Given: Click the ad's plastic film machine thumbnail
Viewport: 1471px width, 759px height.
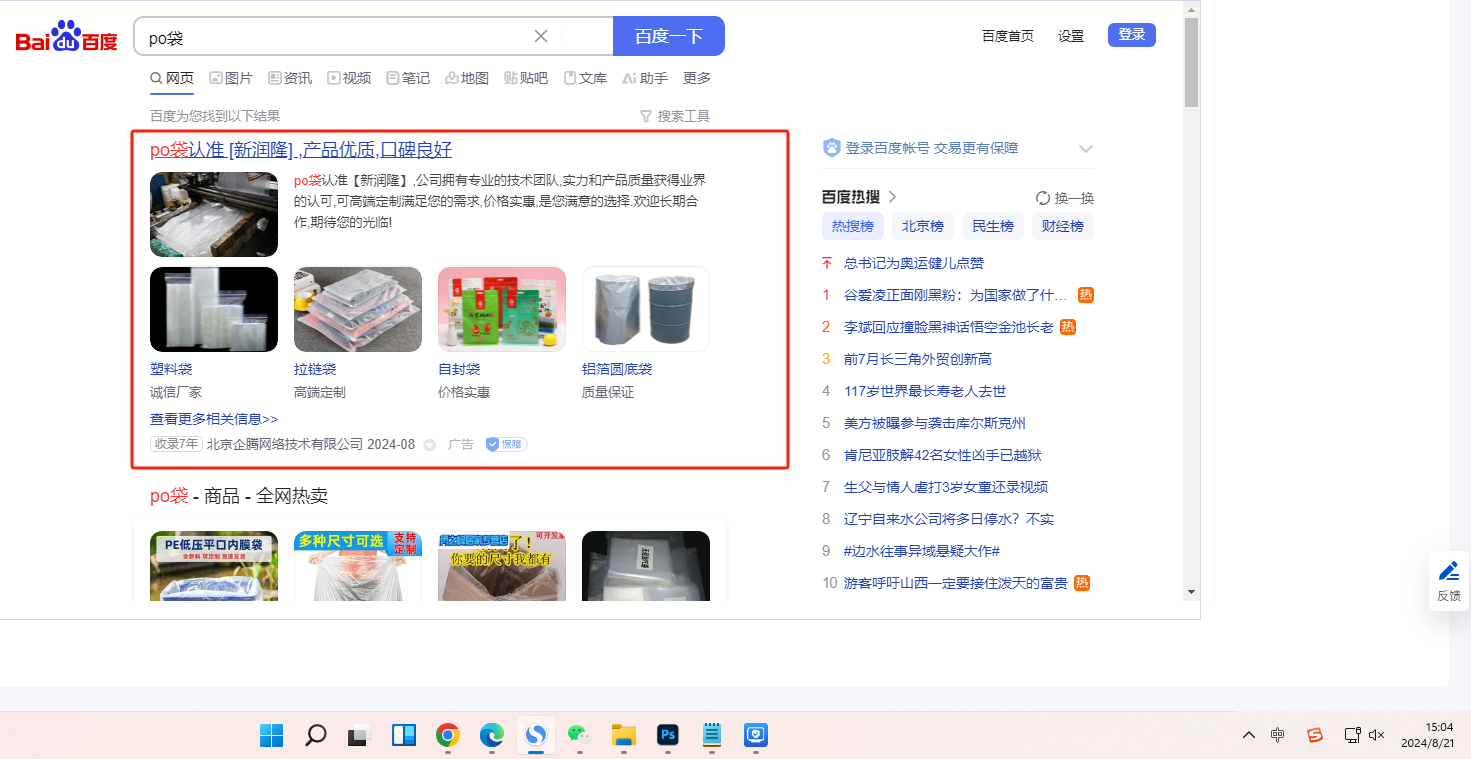Looking at the screenshot, I should [x=214, y=214].
